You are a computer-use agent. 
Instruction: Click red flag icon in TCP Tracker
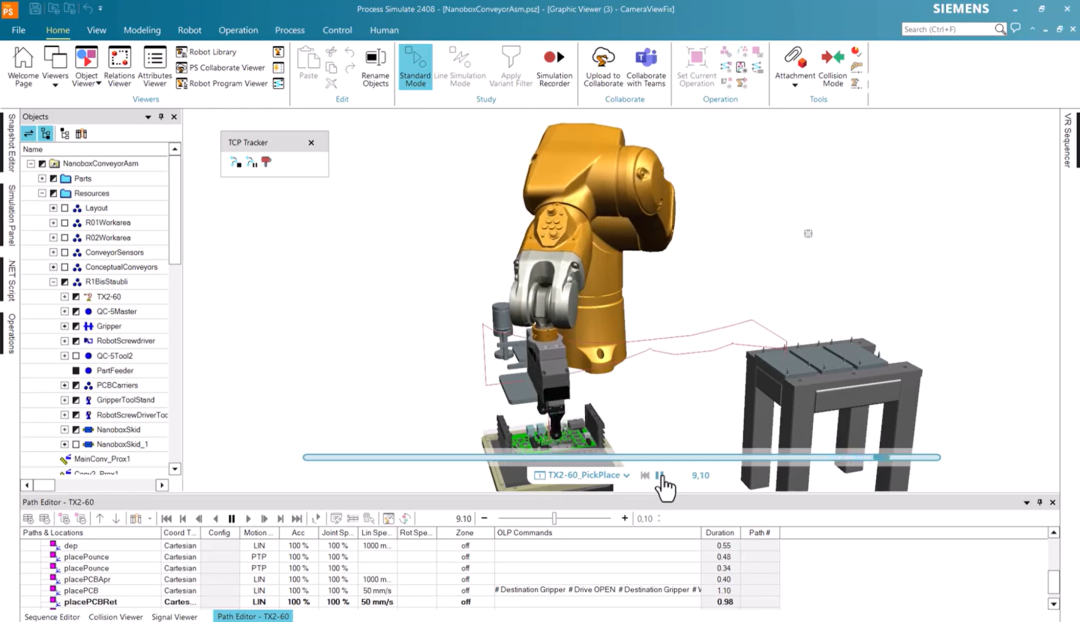(x=267, y=162)
